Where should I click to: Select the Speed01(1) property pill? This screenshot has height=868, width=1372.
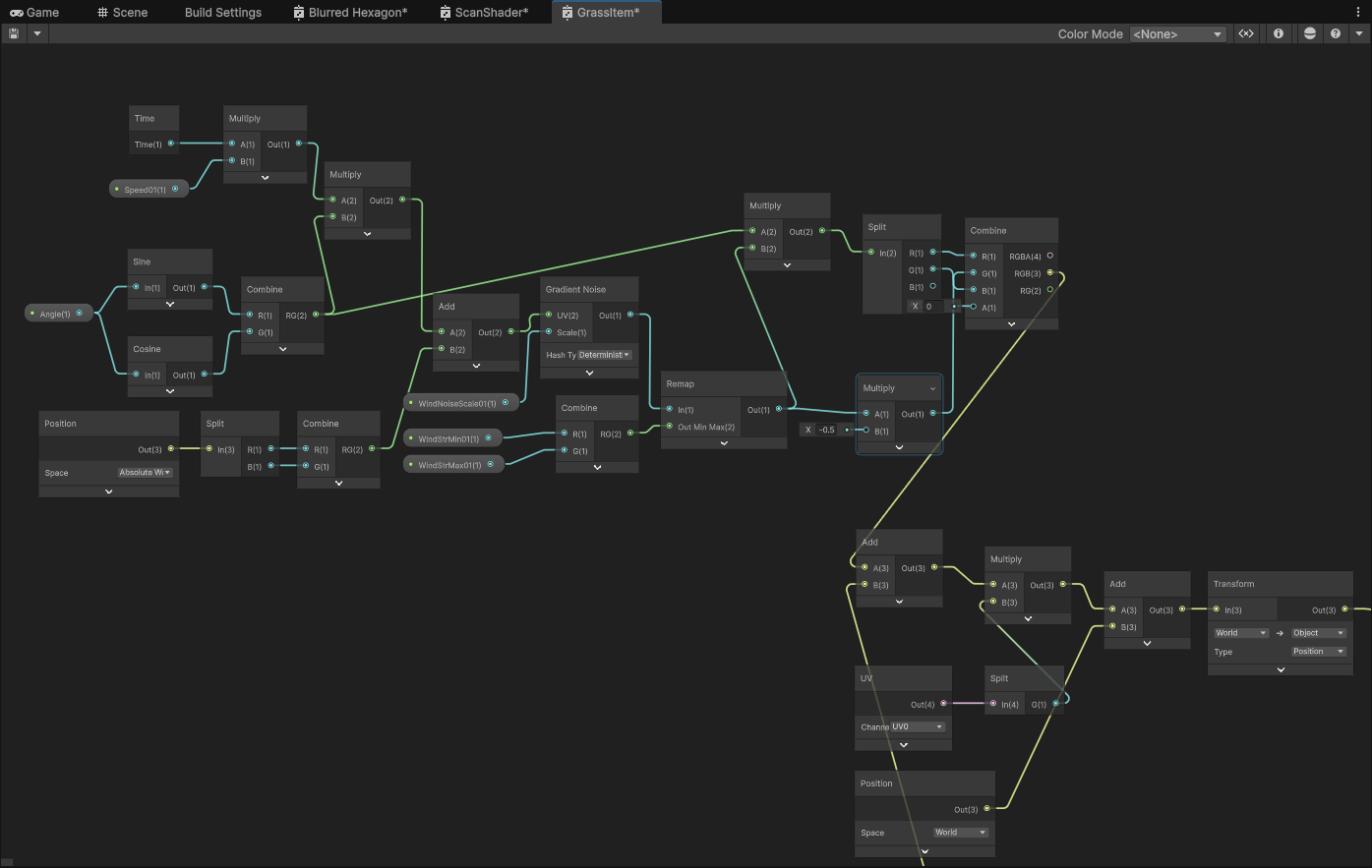pos(149,189)
